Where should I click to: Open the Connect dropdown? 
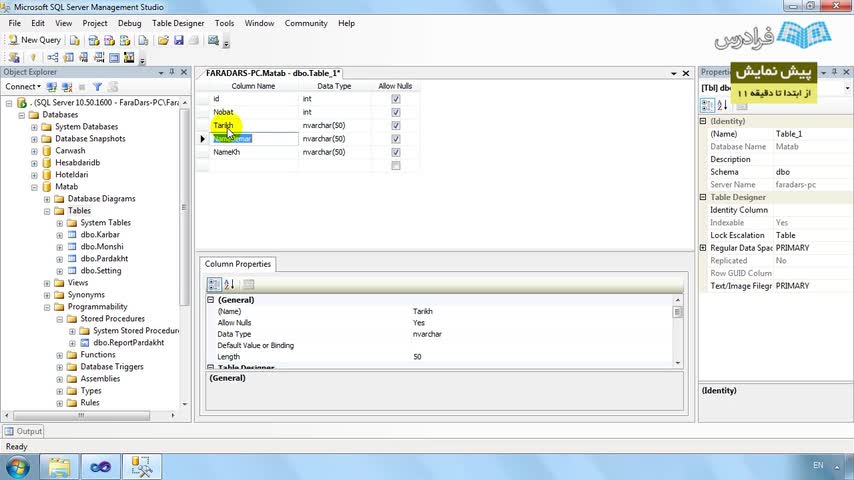coord(22,87)
